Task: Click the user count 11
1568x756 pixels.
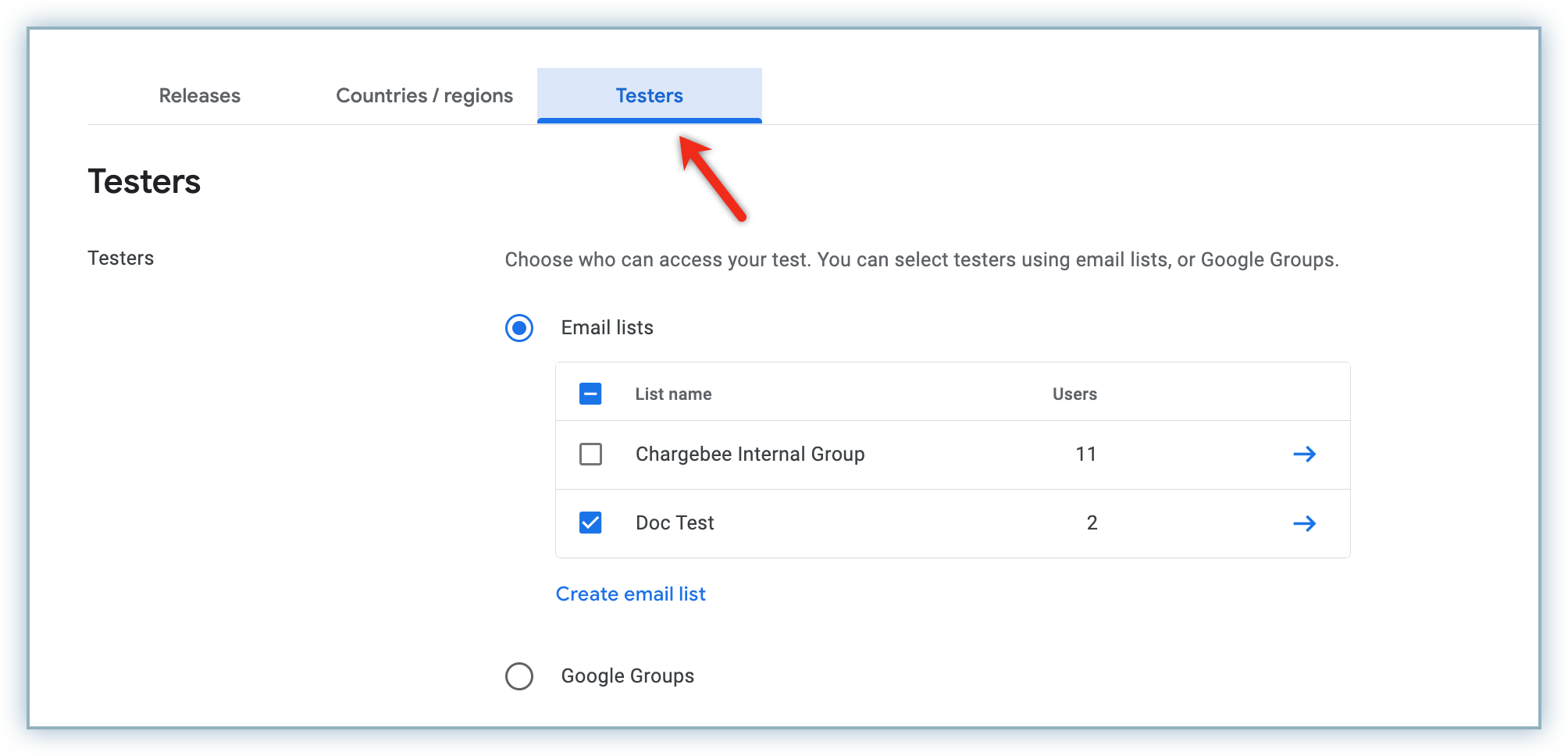Action: (x=1085, y=455)
